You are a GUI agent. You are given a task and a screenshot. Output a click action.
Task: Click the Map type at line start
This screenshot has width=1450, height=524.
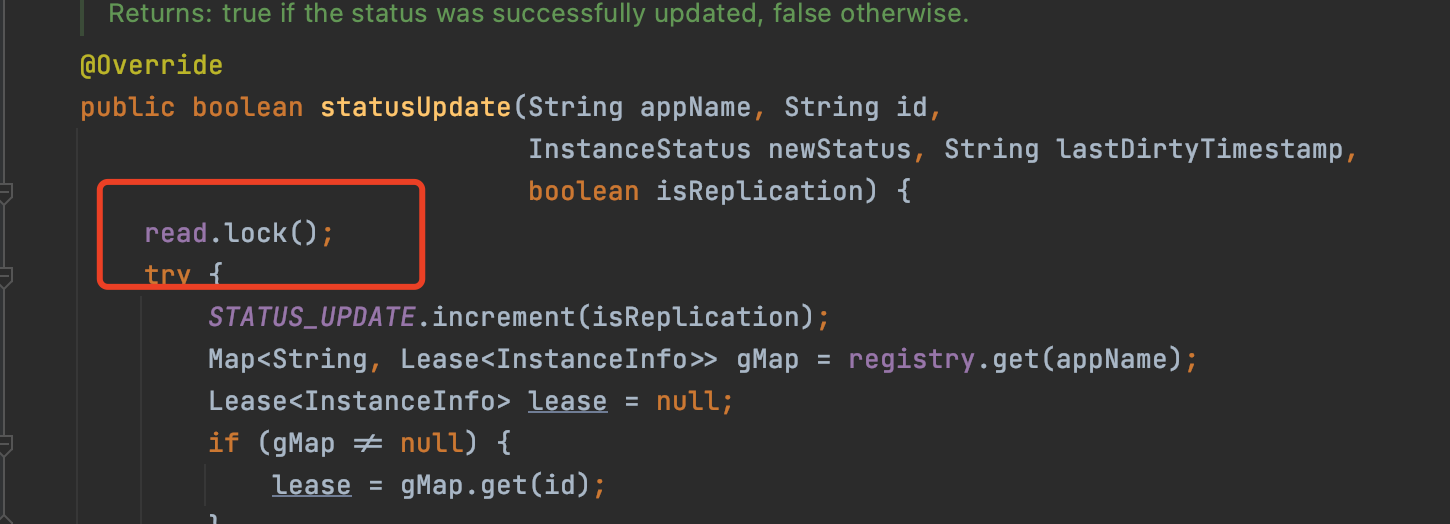coord(231,359)
